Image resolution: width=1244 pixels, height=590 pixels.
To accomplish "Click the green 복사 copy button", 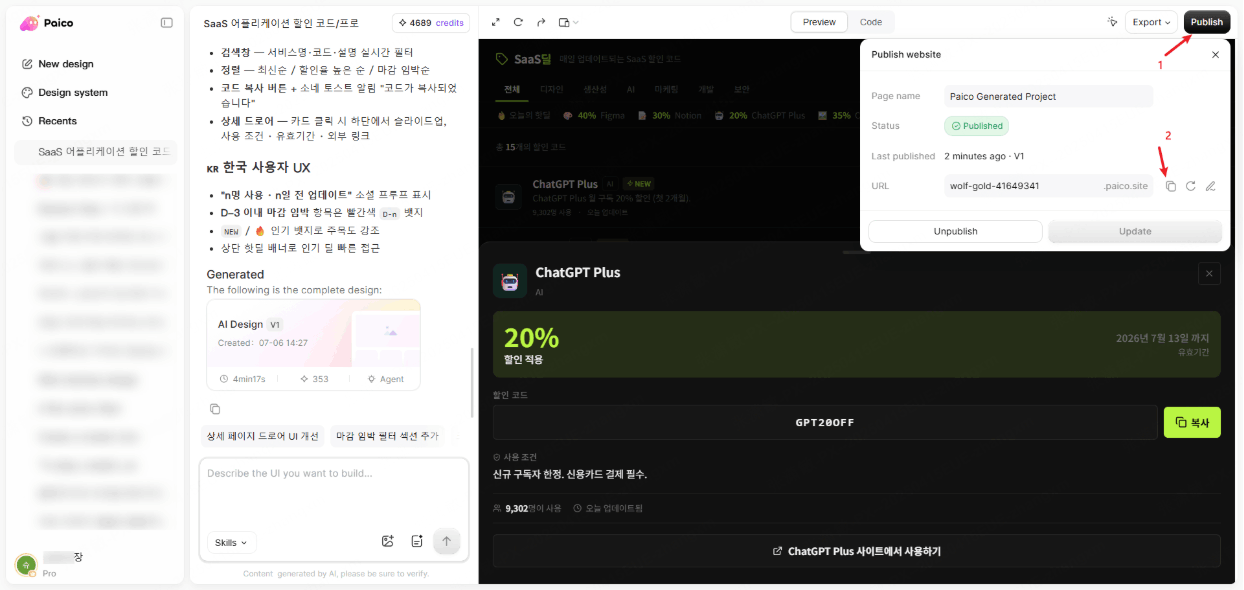I will [1192, 422].
